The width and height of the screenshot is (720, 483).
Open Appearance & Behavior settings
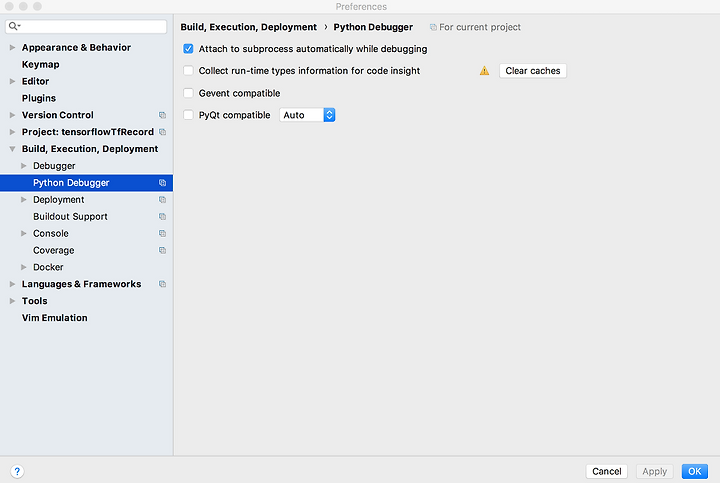coord(76,47)
